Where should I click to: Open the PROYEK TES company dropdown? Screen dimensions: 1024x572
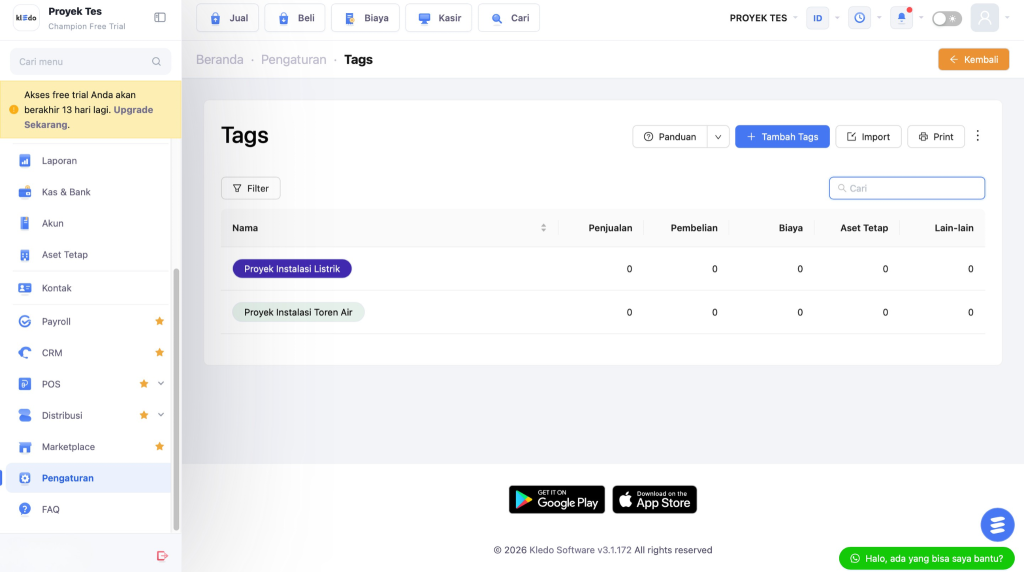click(x=763, y=18)
